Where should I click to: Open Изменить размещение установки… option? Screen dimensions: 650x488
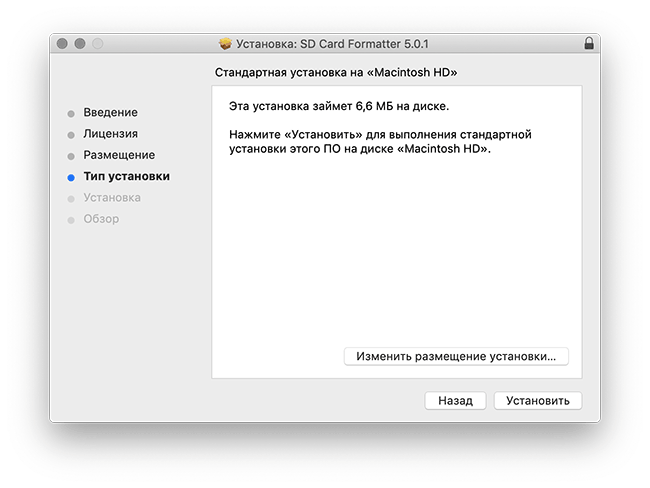tap(456, 356)
